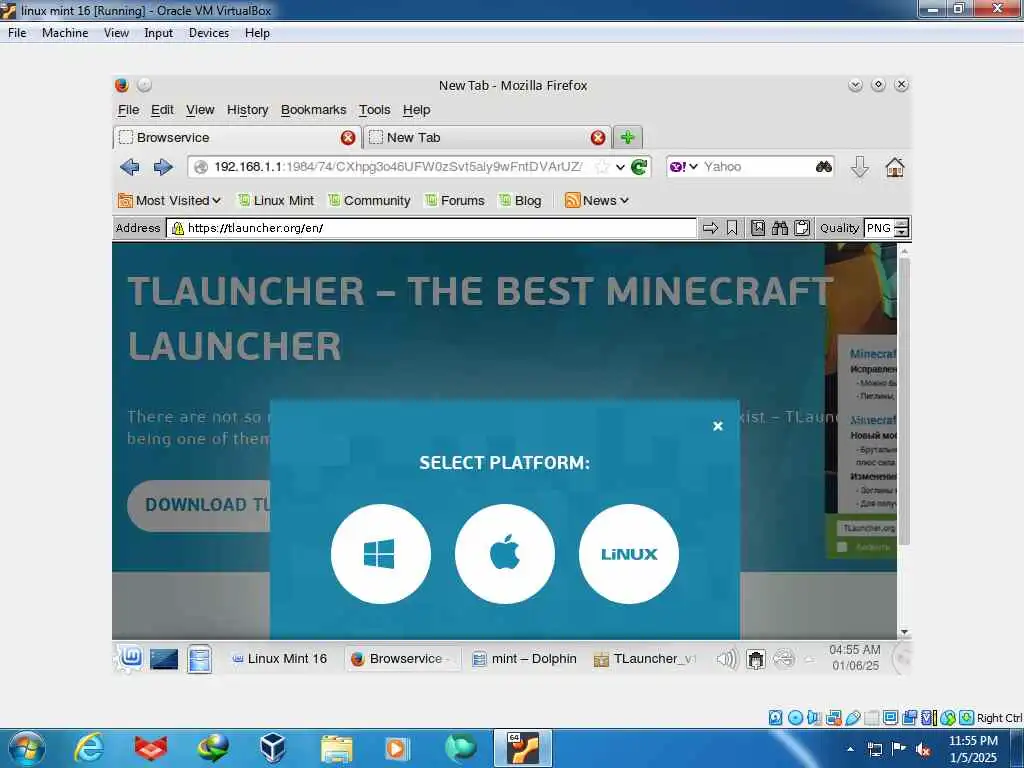1024x768 pixels.
Task: Click the Firefox forward arrow
Action: tap(163, 167)
